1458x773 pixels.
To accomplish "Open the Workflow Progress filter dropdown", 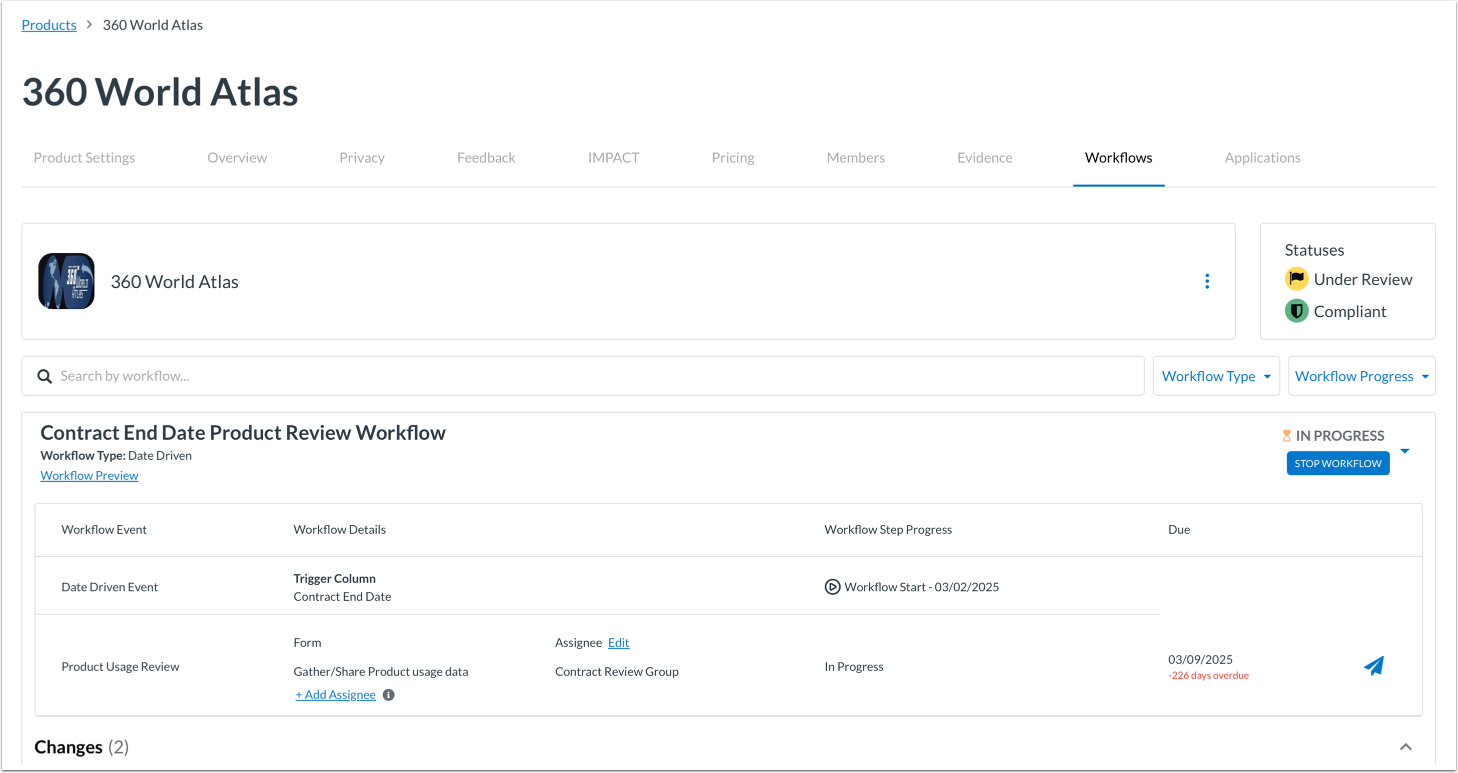I will 1361,375.
